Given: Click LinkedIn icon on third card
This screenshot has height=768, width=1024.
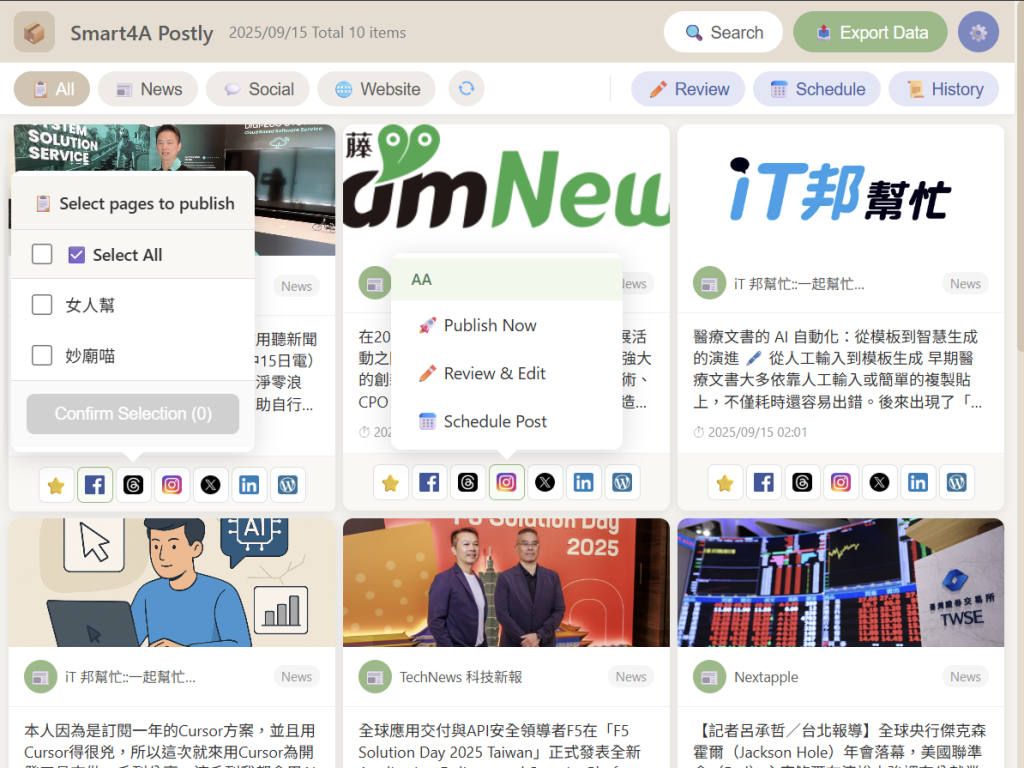Looking at the screenshot, I should pos(917,483).
